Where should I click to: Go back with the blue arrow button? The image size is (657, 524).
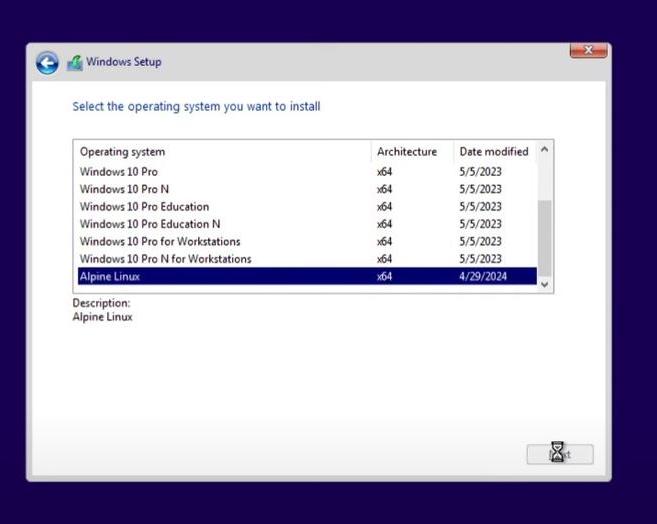[x=47, y=63]
